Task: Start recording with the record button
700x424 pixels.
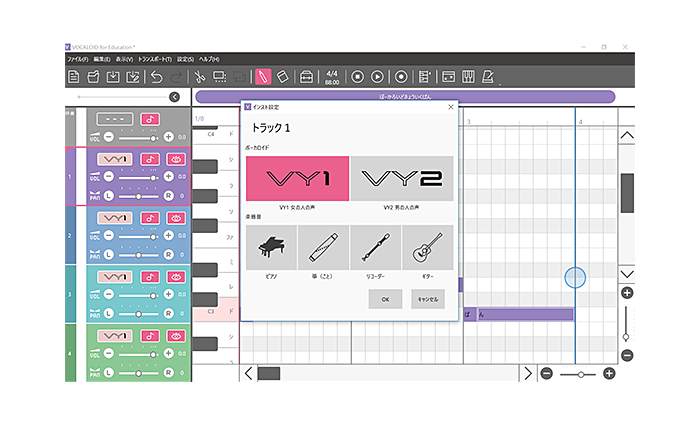Action: [401, 77]
